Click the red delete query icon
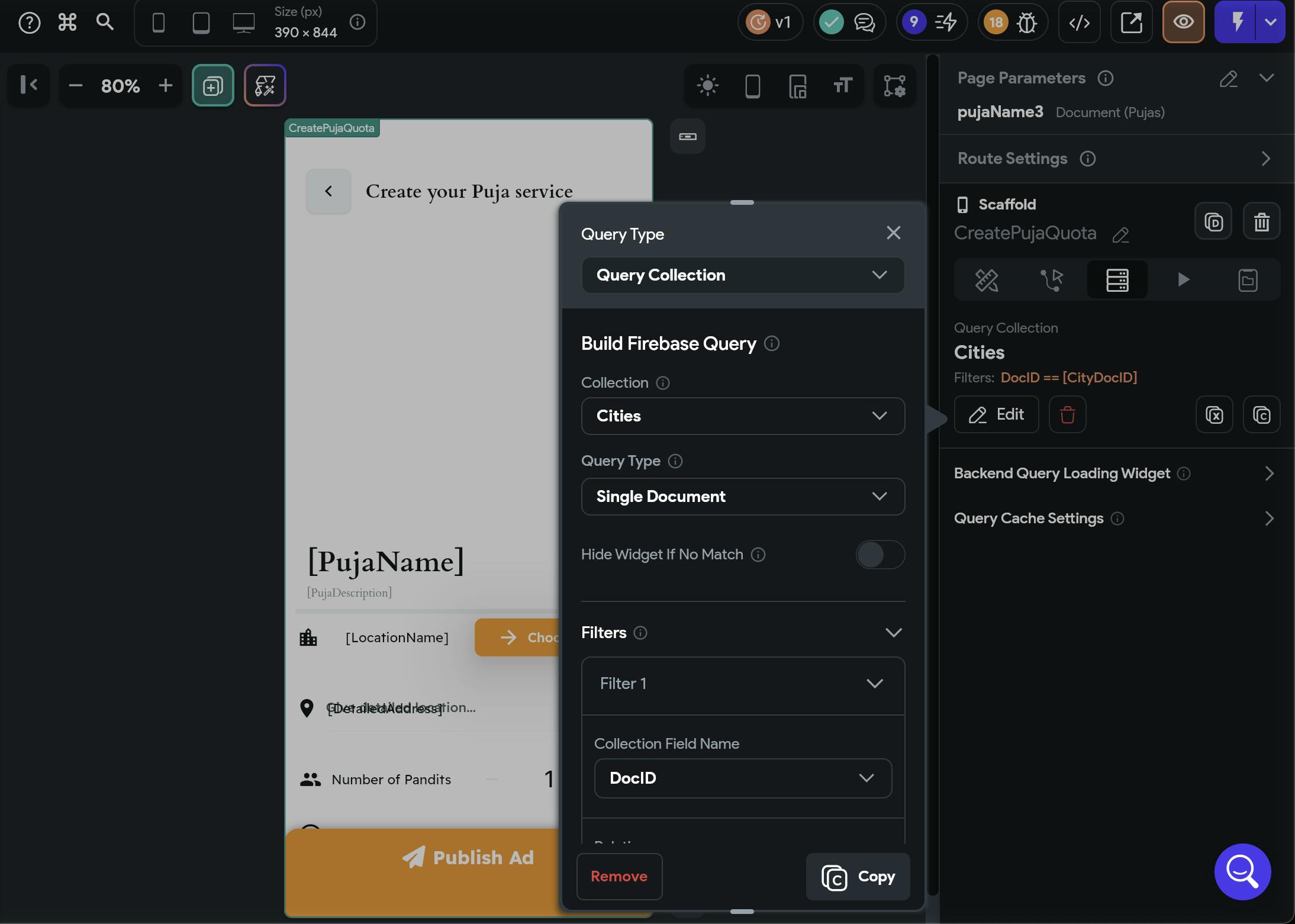1295x924 pixels. [1067, 414]
